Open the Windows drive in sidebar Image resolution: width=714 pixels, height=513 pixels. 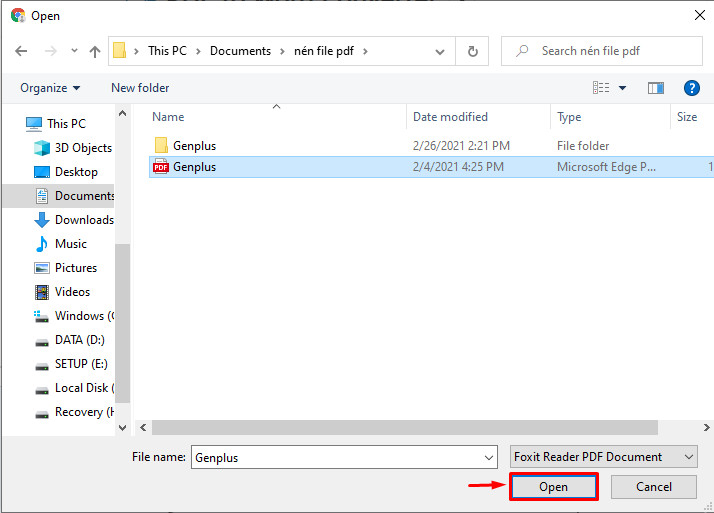tap(74, 316)
